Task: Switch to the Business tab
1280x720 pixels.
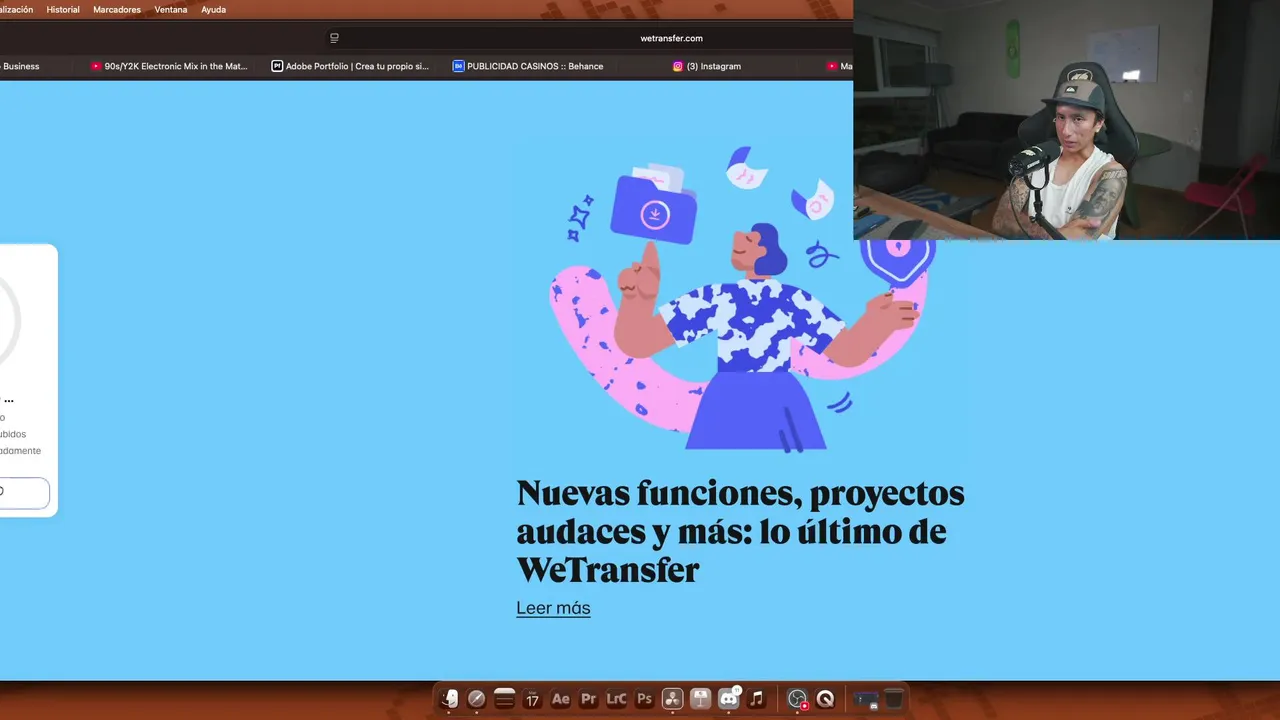Action: (20, 66)
